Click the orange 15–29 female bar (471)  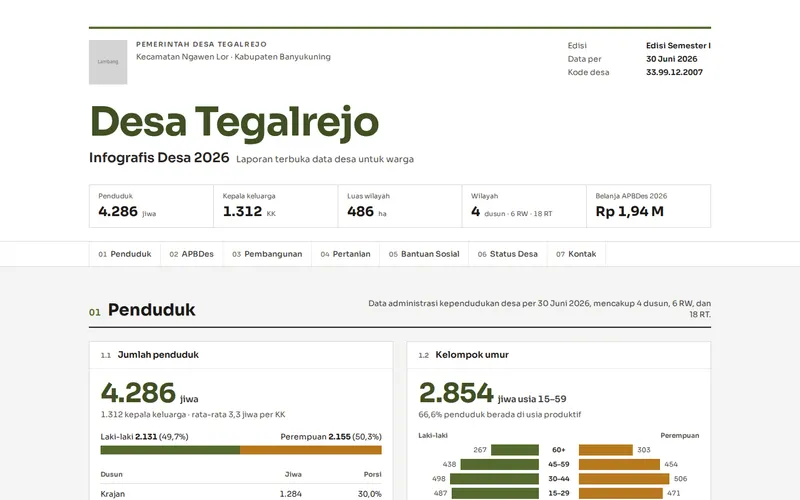pyautogui.click(x=621, y=493)
